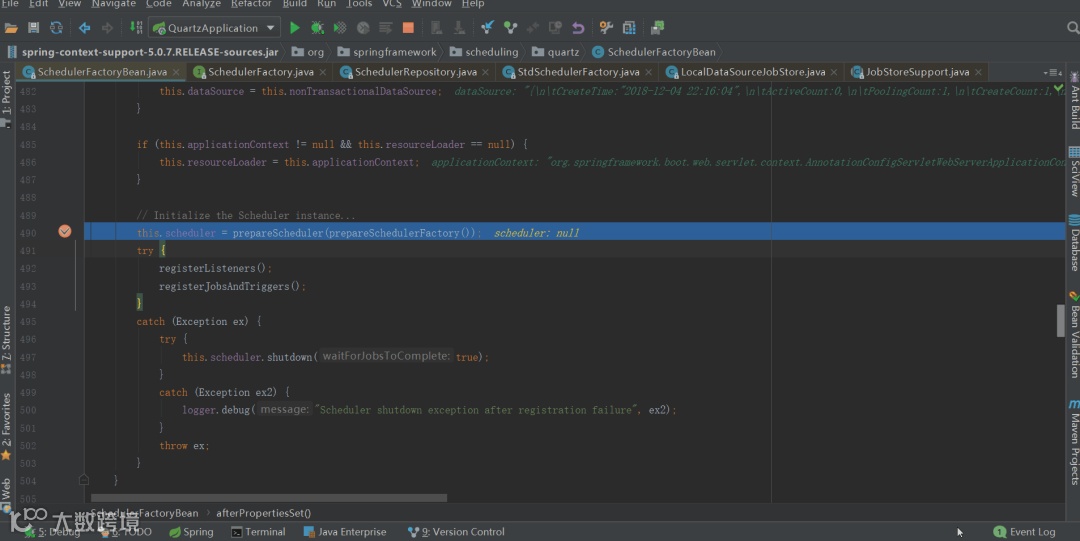
Task: Open the QuartzApplication run configuration dropdown
Action: 213,28
